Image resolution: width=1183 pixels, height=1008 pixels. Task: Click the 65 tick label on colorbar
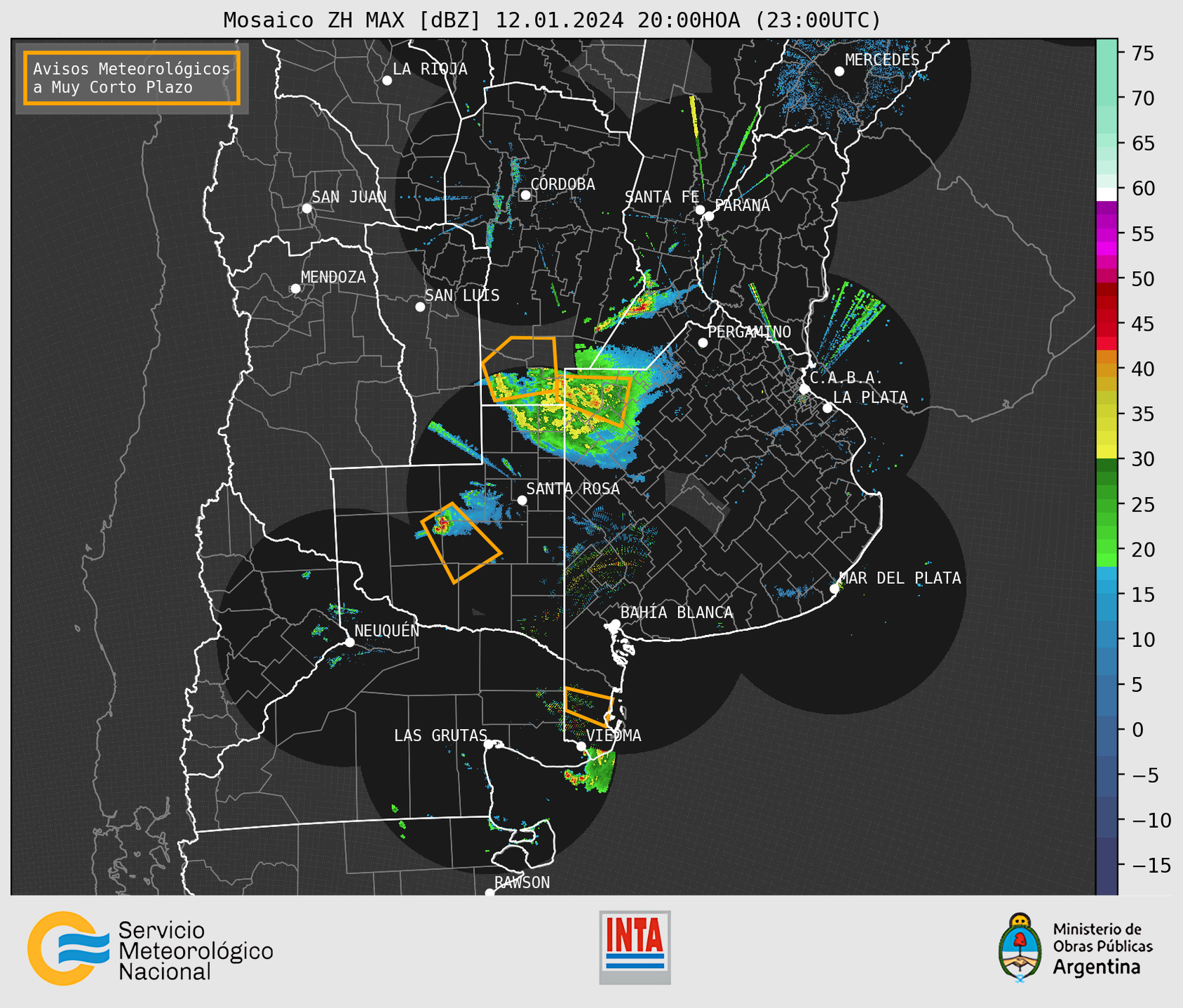(1143, 144)
